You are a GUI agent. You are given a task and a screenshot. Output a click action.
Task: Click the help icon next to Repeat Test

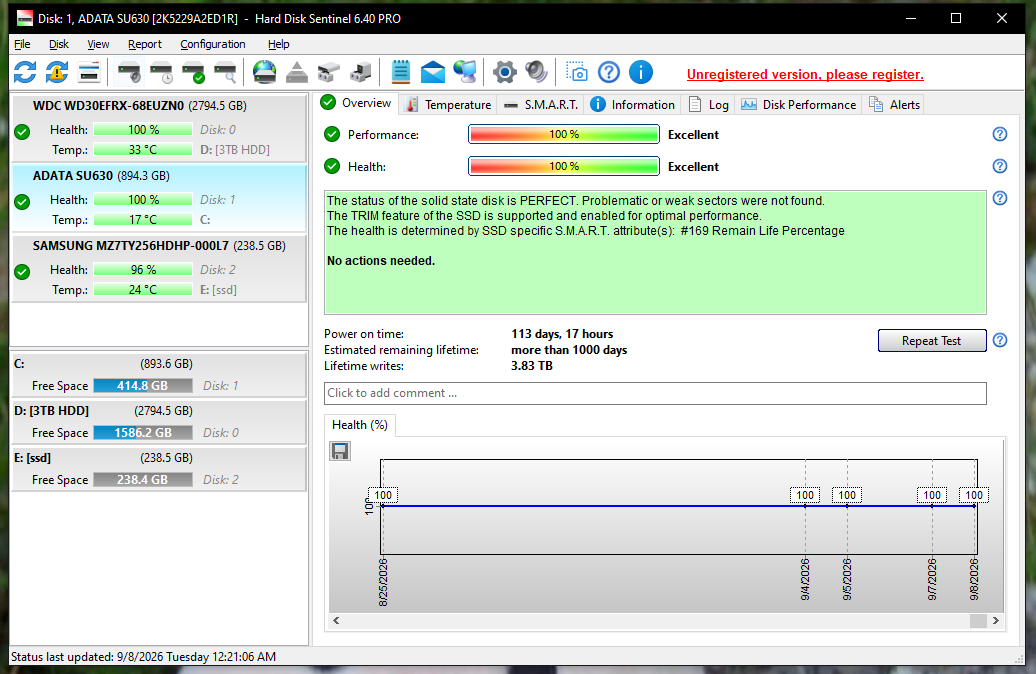(x=1000, y=340)
